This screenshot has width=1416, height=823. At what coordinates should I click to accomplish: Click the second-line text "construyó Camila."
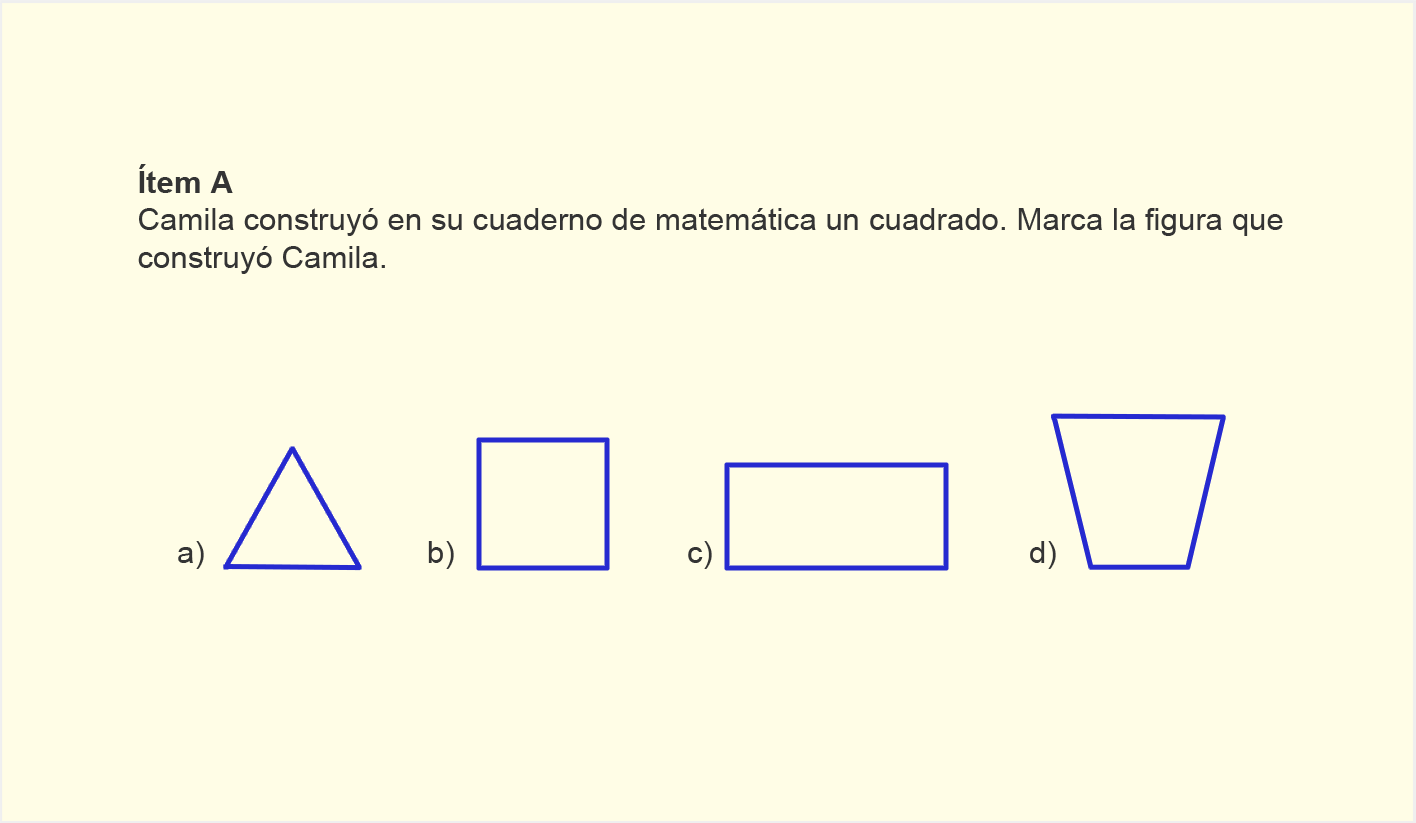[x=262, y=260]
